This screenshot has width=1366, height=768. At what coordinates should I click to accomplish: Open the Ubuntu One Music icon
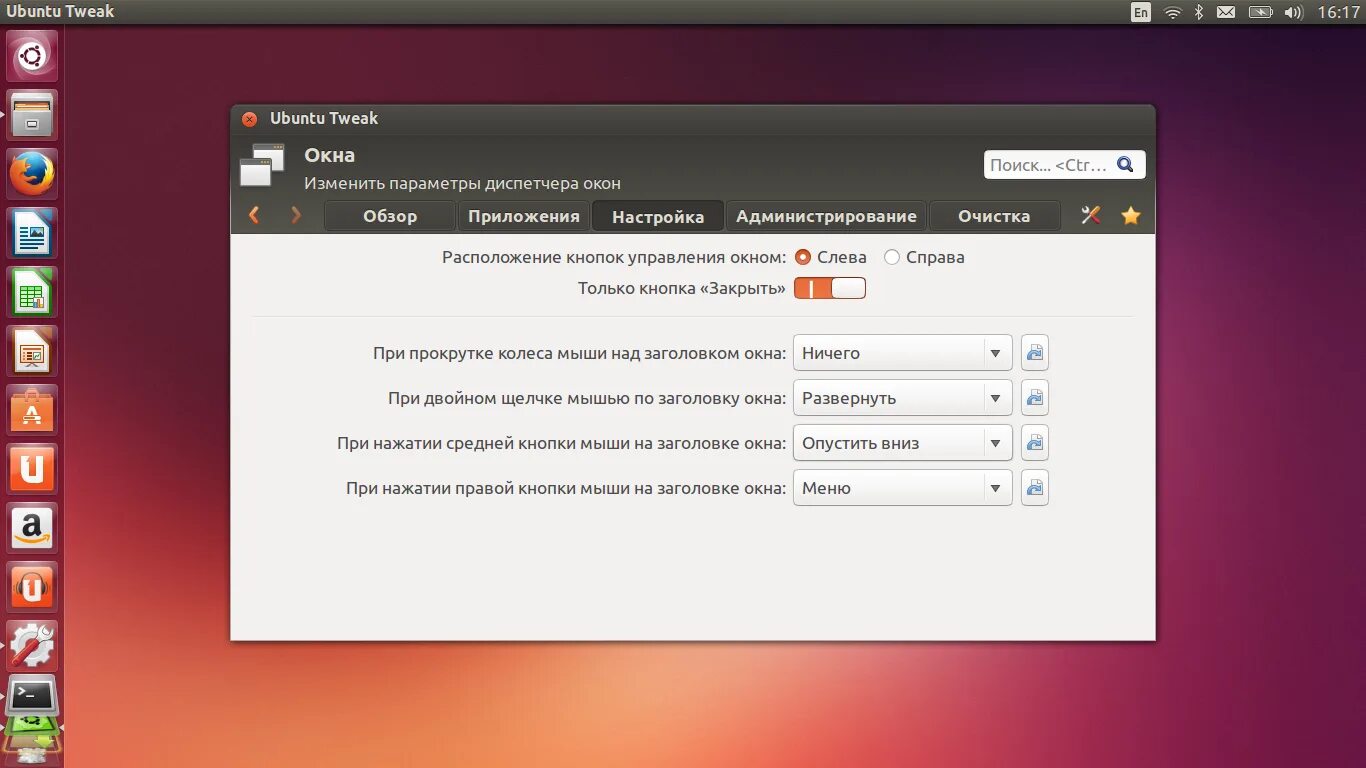click(32, 587)
